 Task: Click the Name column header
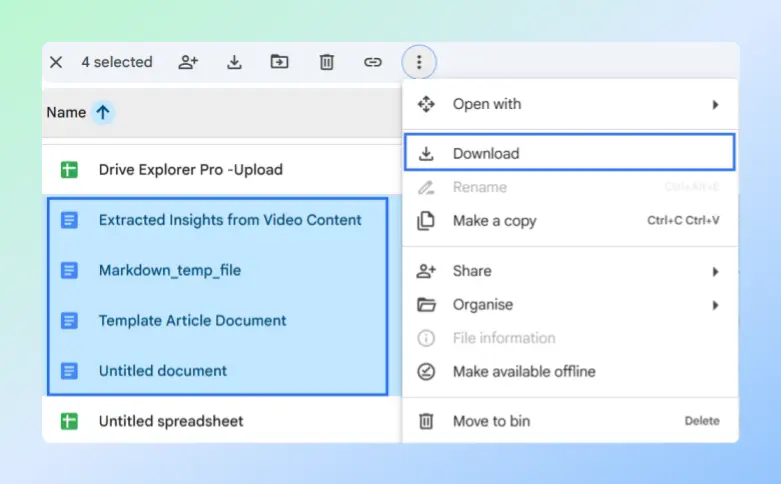coord(66,113)
